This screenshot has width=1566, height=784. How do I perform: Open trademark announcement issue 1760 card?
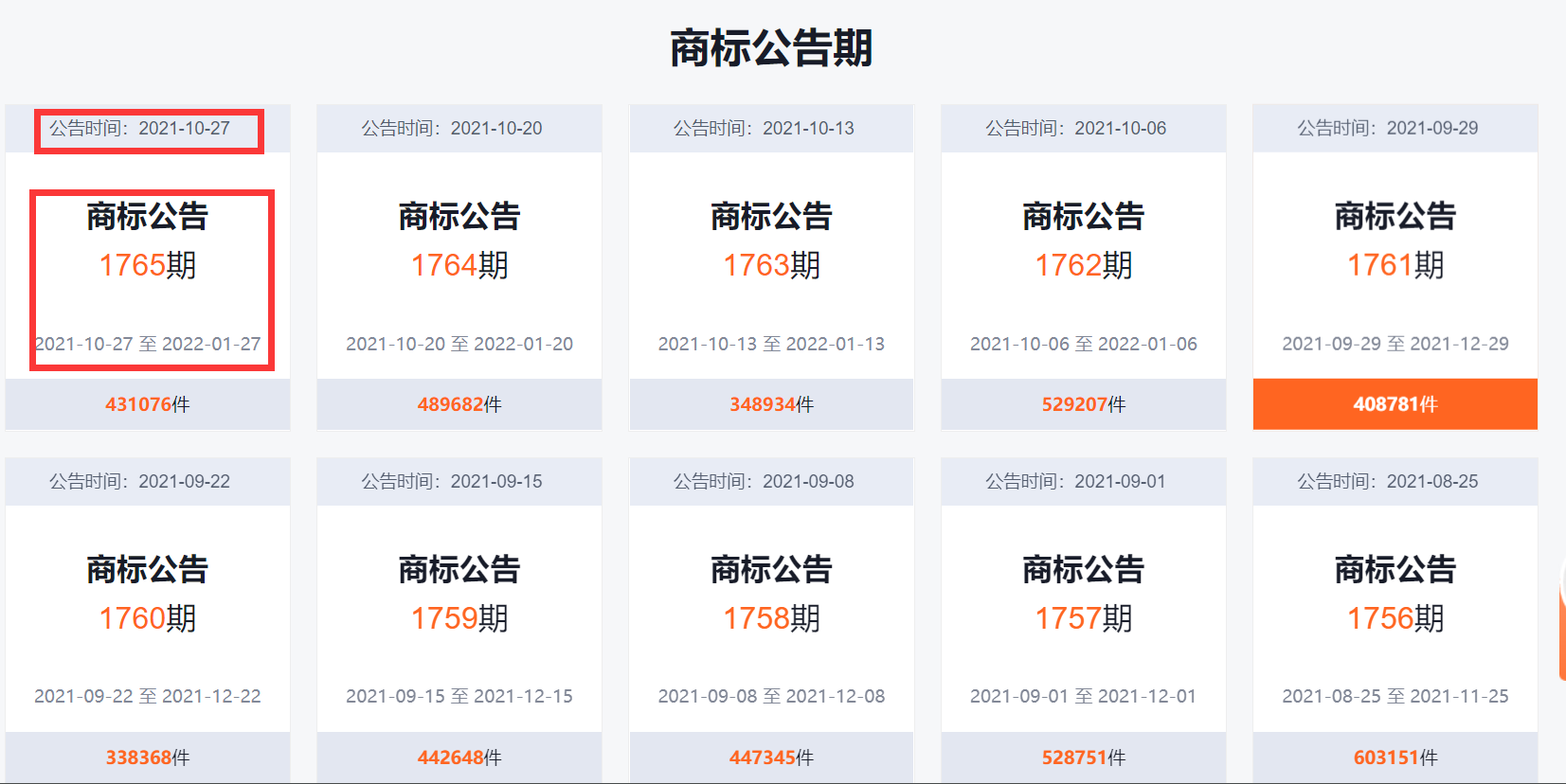tap(148, 620)
